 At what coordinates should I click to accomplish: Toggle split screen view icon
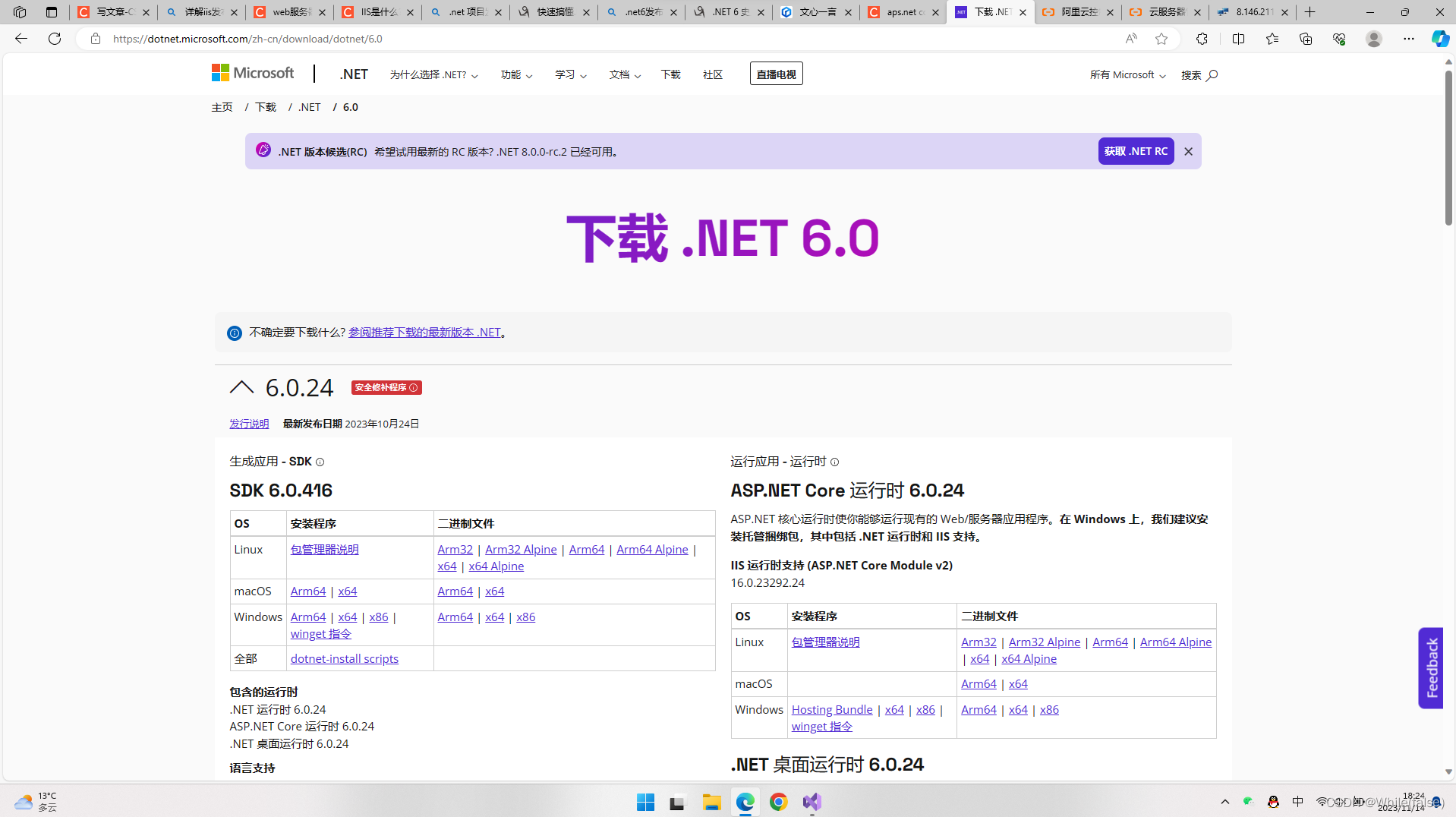(x=1238, y=39)
